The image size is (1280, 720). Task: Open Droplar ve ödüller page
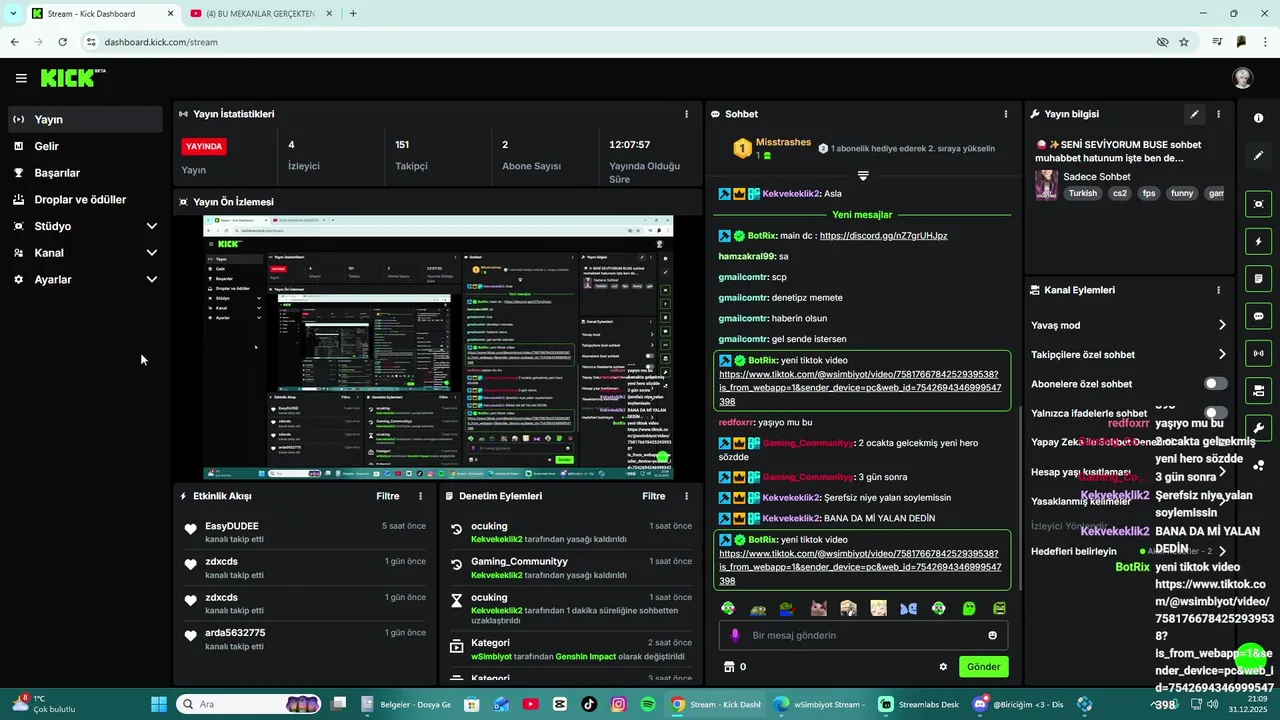coord(85,199)
